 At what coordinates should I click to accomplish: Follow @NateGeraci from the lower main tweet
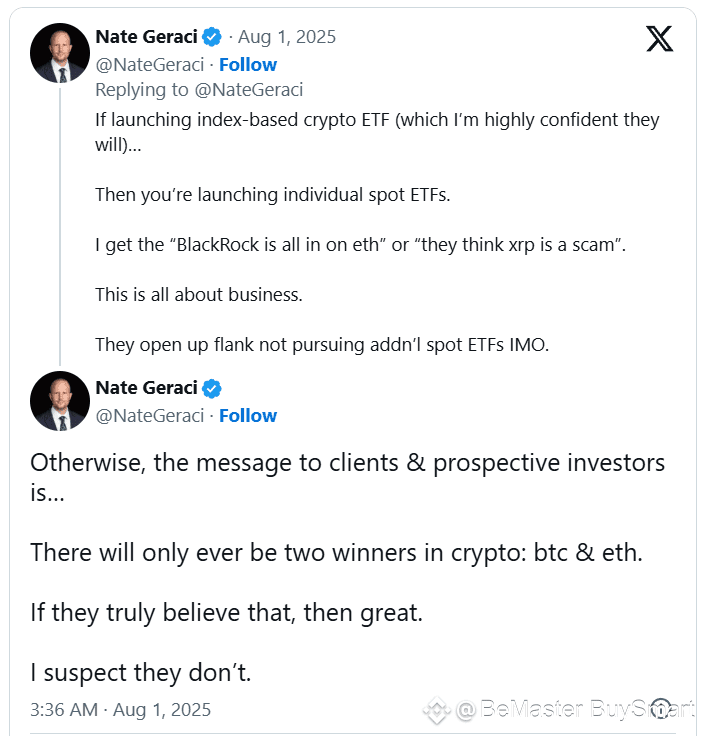(248, 416)
